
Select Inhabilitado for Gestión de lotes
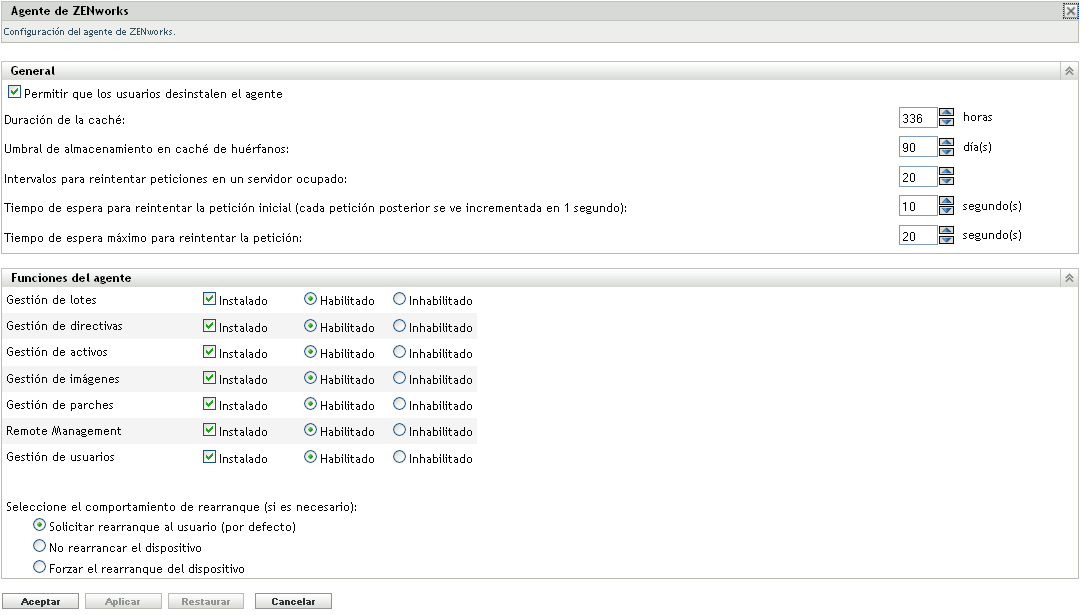point(400,300)
